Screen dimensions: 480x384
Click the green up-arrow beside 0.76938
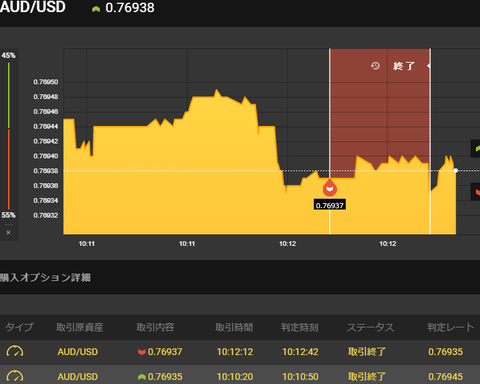pos(96,9)
